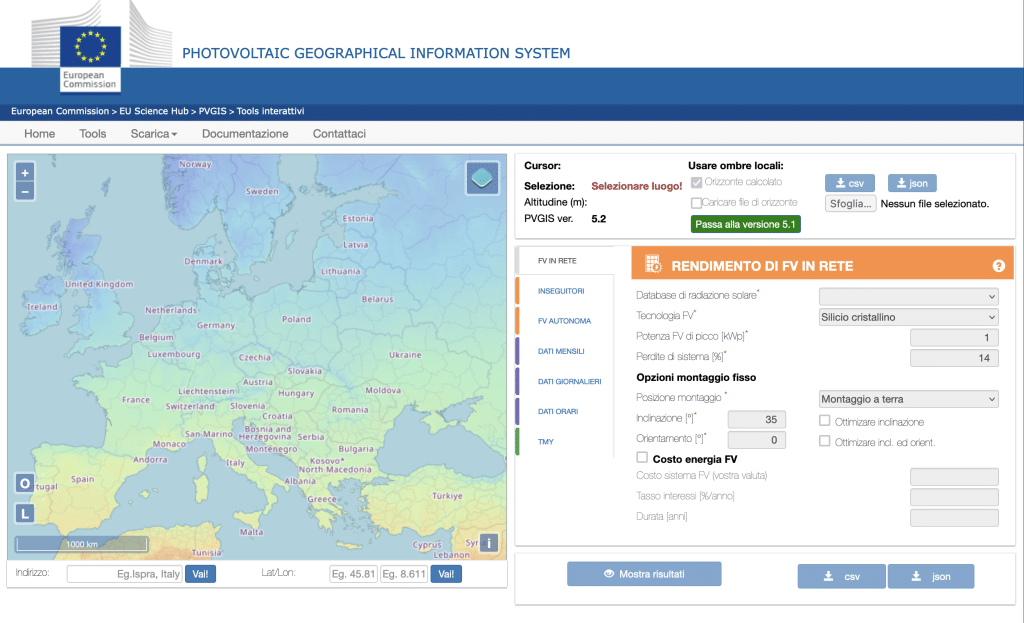Screen dimensions: 1024x623
Task: Open the Tools menu item
Action: coord(93,134)
